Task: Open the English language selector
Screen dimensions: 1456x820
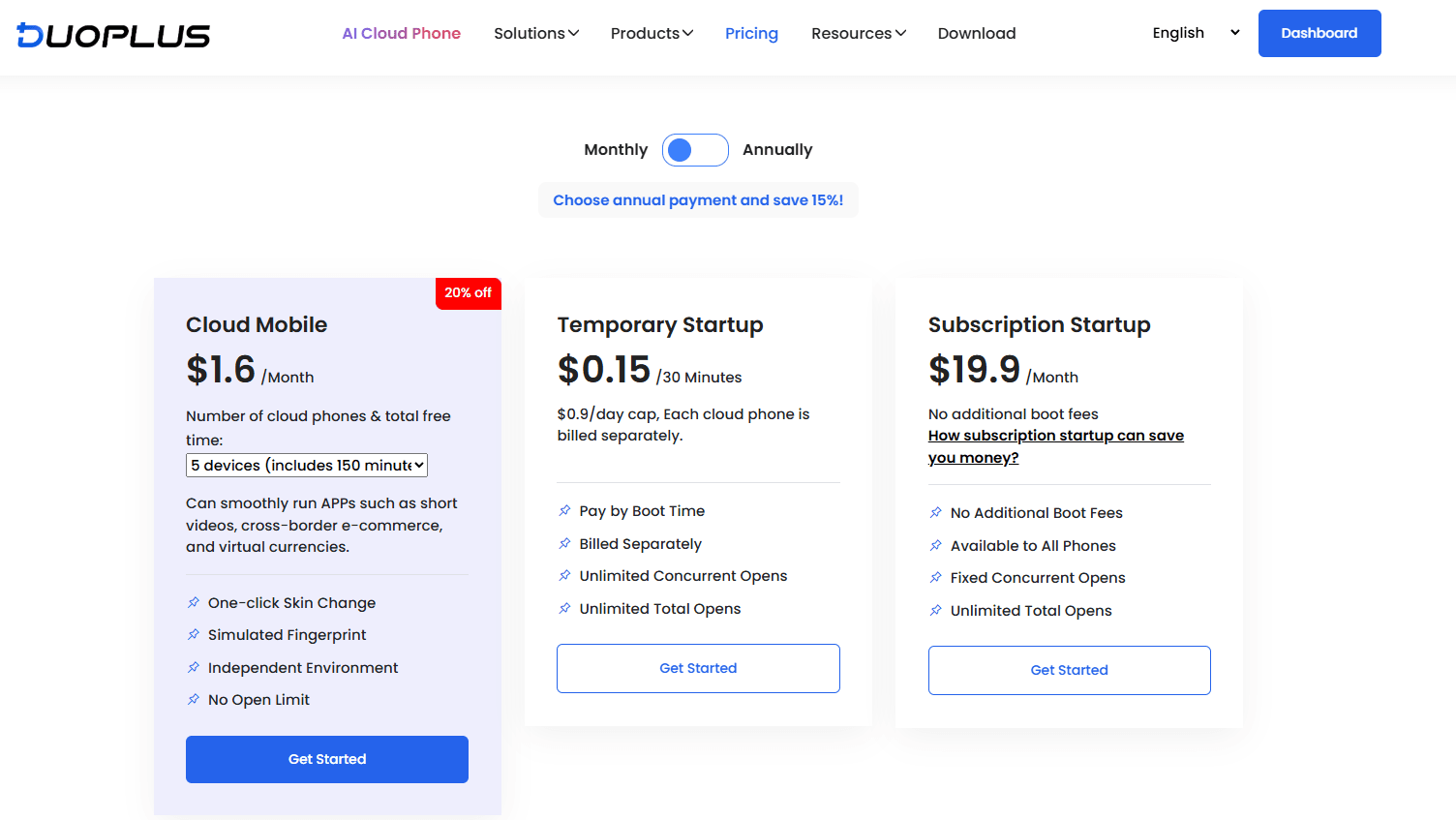Action: (x=1196, y=33)
